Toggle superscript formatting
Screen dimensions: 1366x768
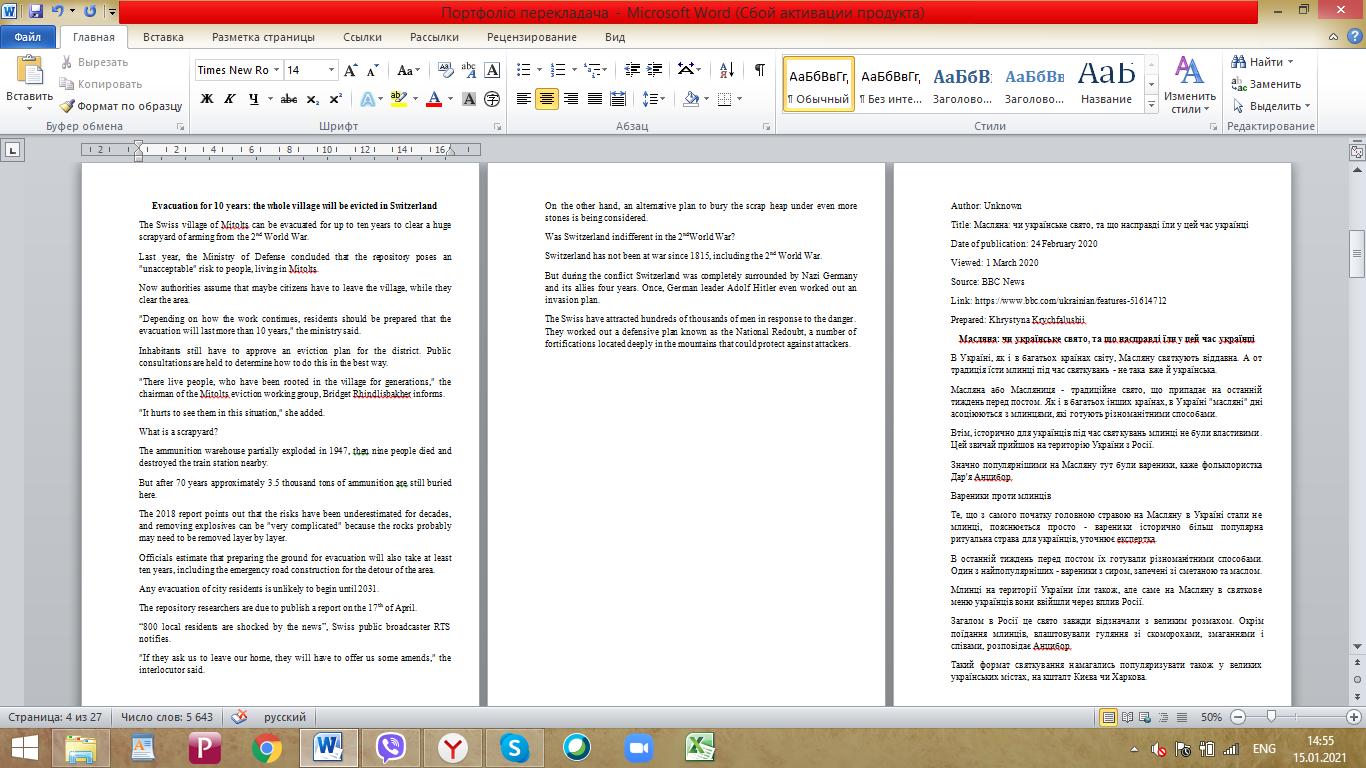point(335,99)
